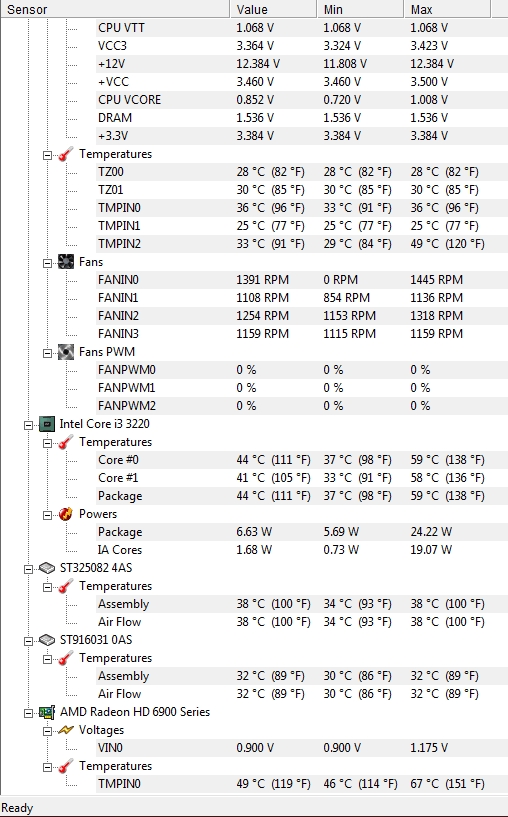Click the ST325082 4AS hard drive icon
This screenshot has width=508, height=817.
coord(47,568)
